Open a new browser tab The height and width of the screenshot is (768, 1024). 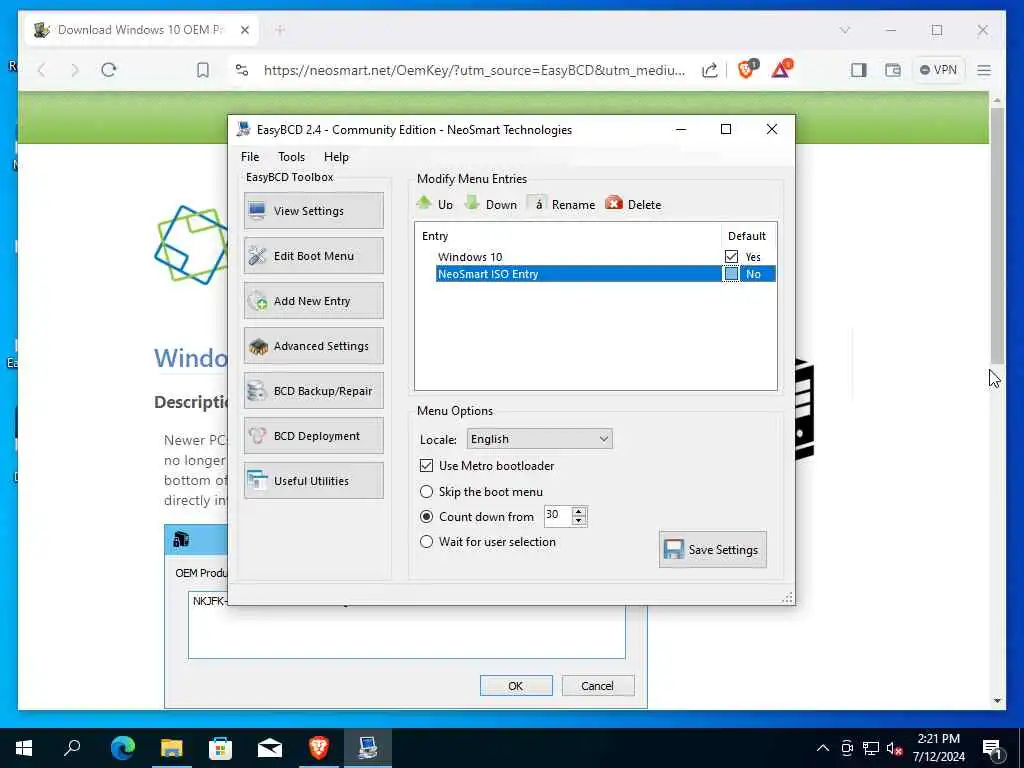coord(280,30)
